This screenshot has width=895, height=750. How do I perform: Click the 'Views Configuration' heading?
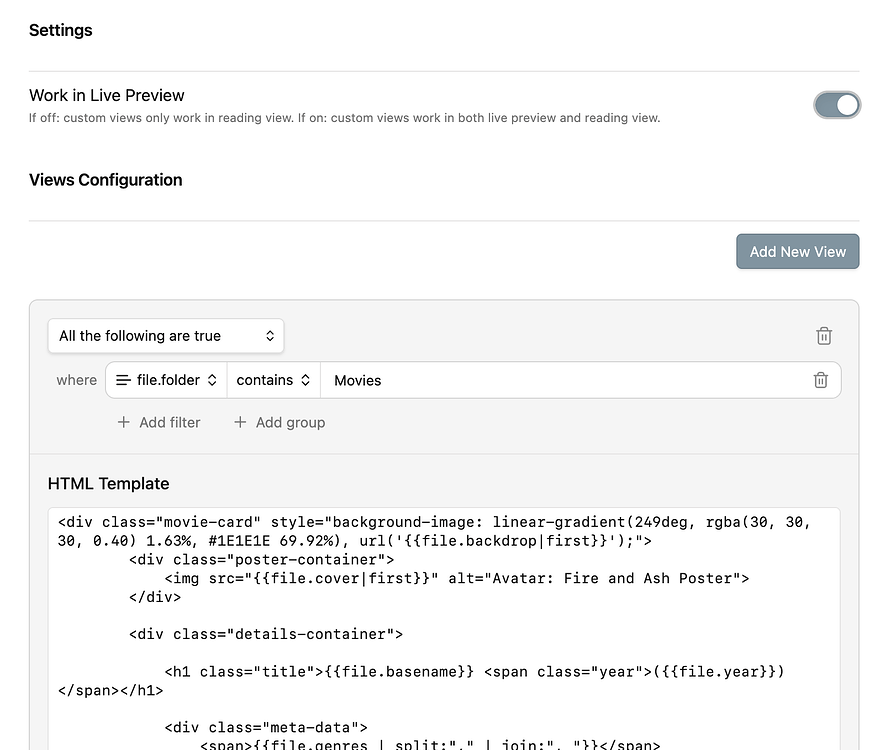coord(106,180)
